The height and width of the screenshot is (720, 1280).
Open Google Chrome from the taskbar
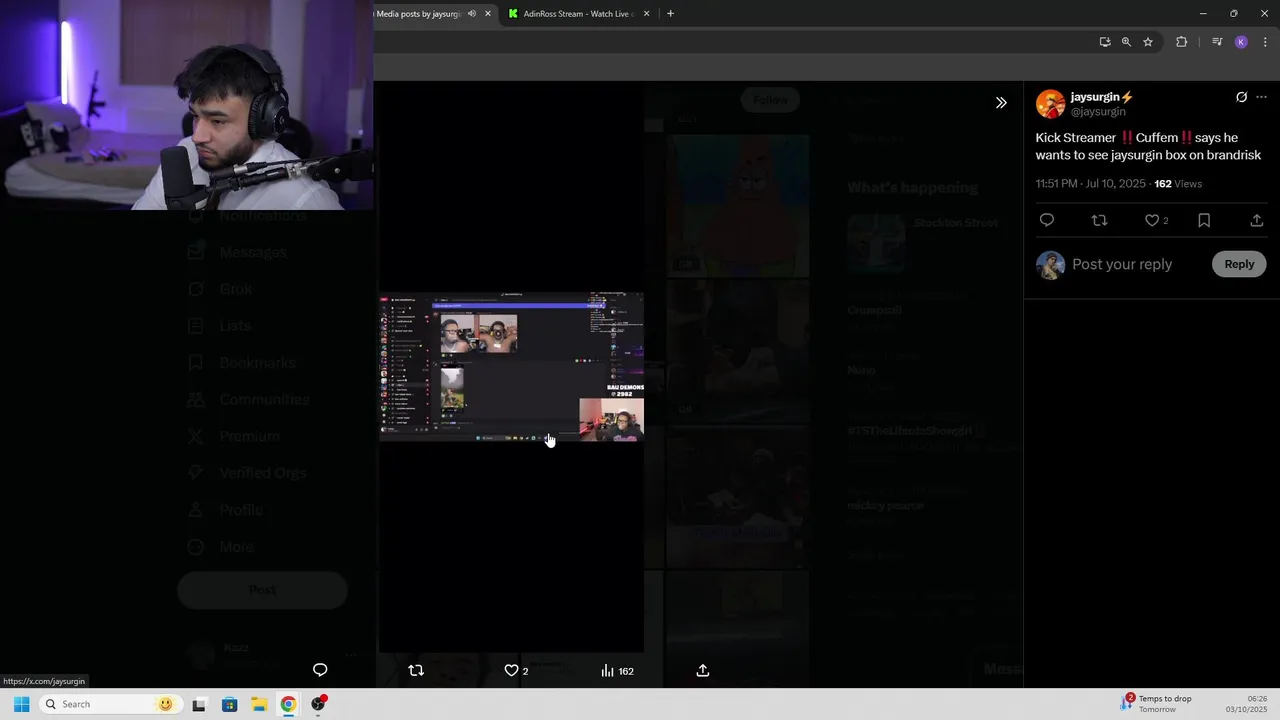point(288,705)
